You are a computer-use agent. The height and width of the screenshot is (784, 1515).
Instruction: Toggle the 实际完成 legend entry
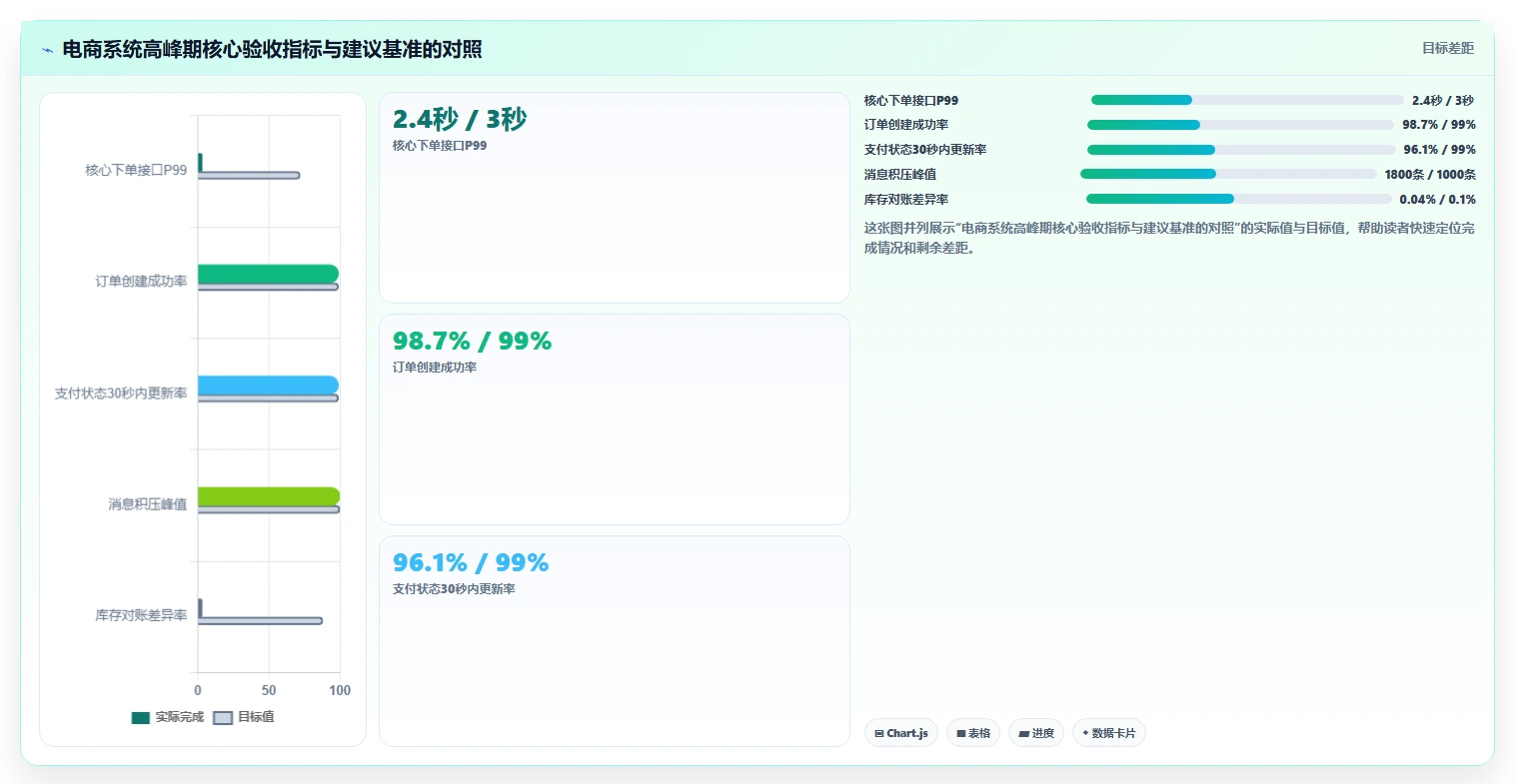[168, 717]
